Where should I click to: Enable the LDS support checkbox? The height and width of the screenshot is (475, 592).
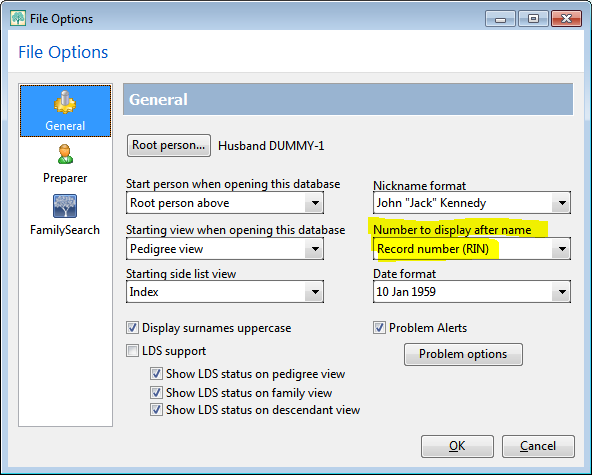[132, 351]
